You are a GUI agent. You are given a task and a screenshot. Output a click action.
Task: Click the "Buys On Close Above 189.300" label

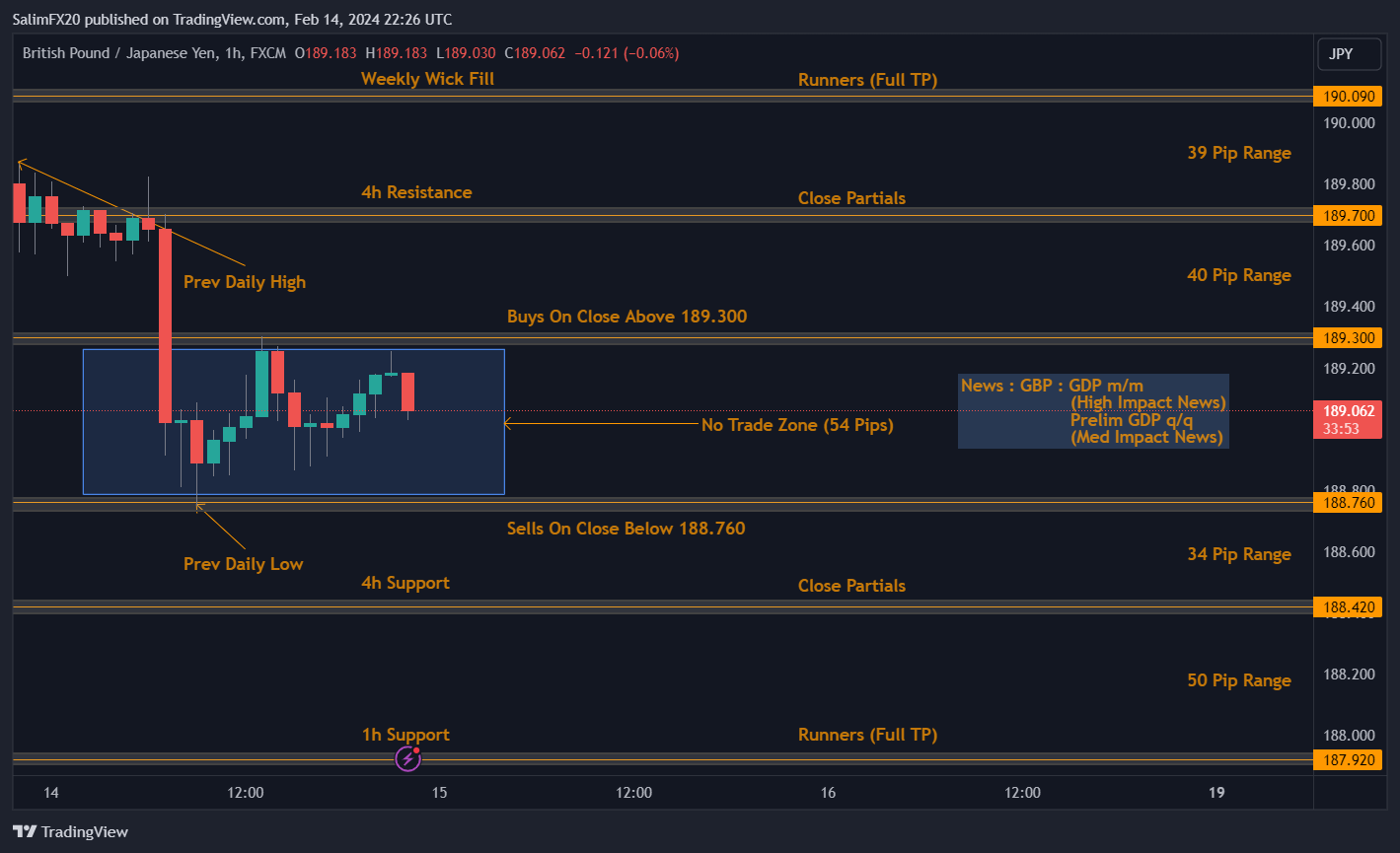[626, 317]
